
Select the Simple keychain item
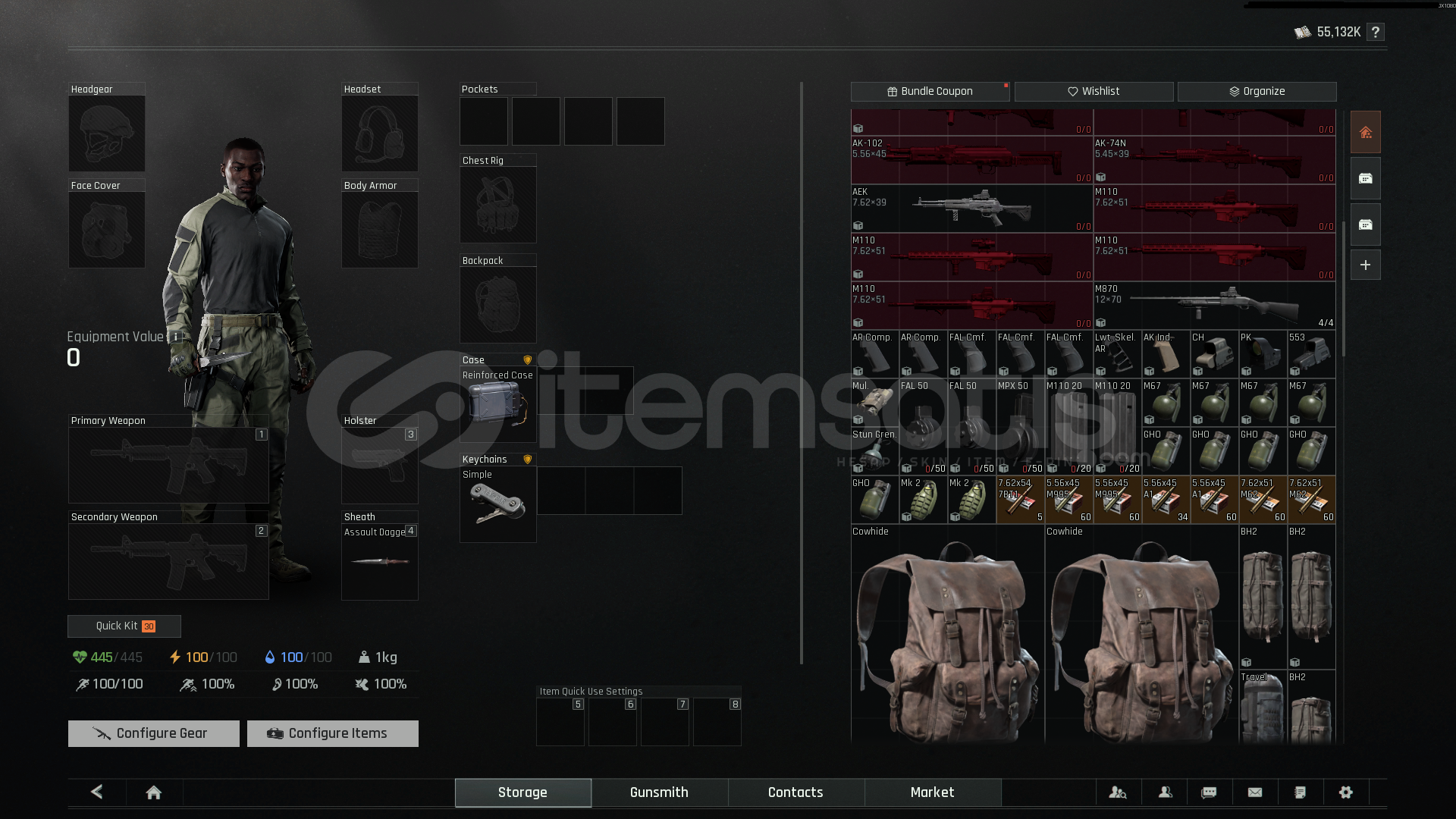tap(497, 504)
